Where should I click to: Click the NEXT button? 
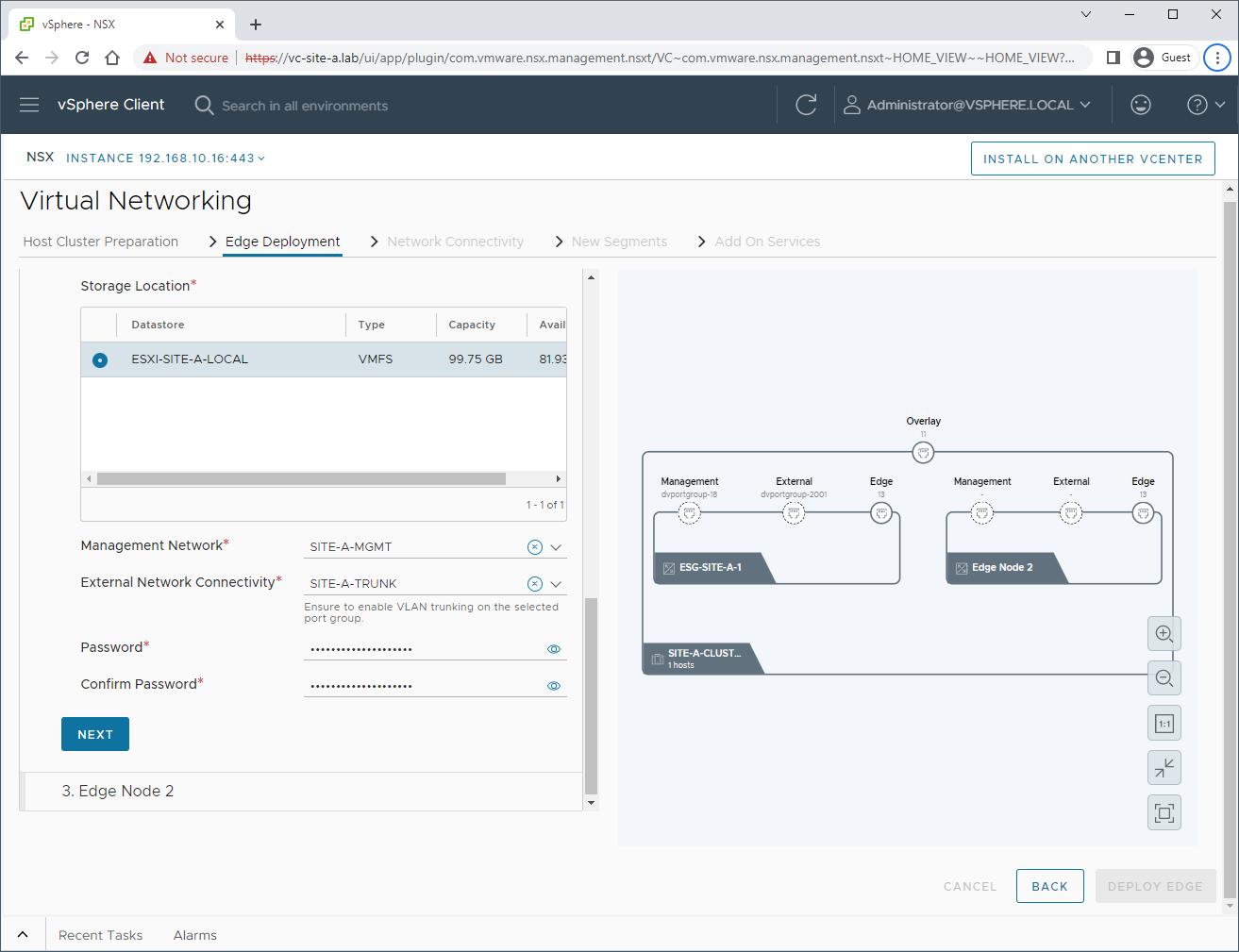(x=95, y=734)
